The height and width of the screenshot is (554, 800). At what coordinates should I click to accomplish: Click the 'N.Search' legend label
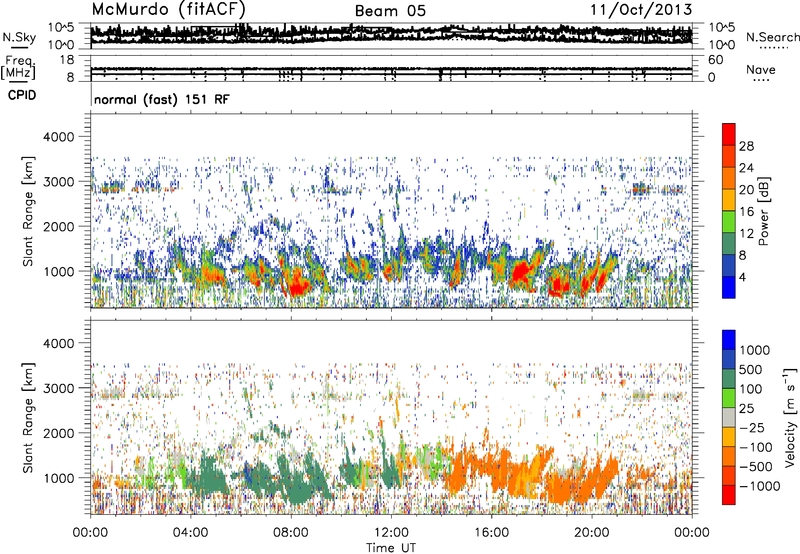tap(772, 37)
